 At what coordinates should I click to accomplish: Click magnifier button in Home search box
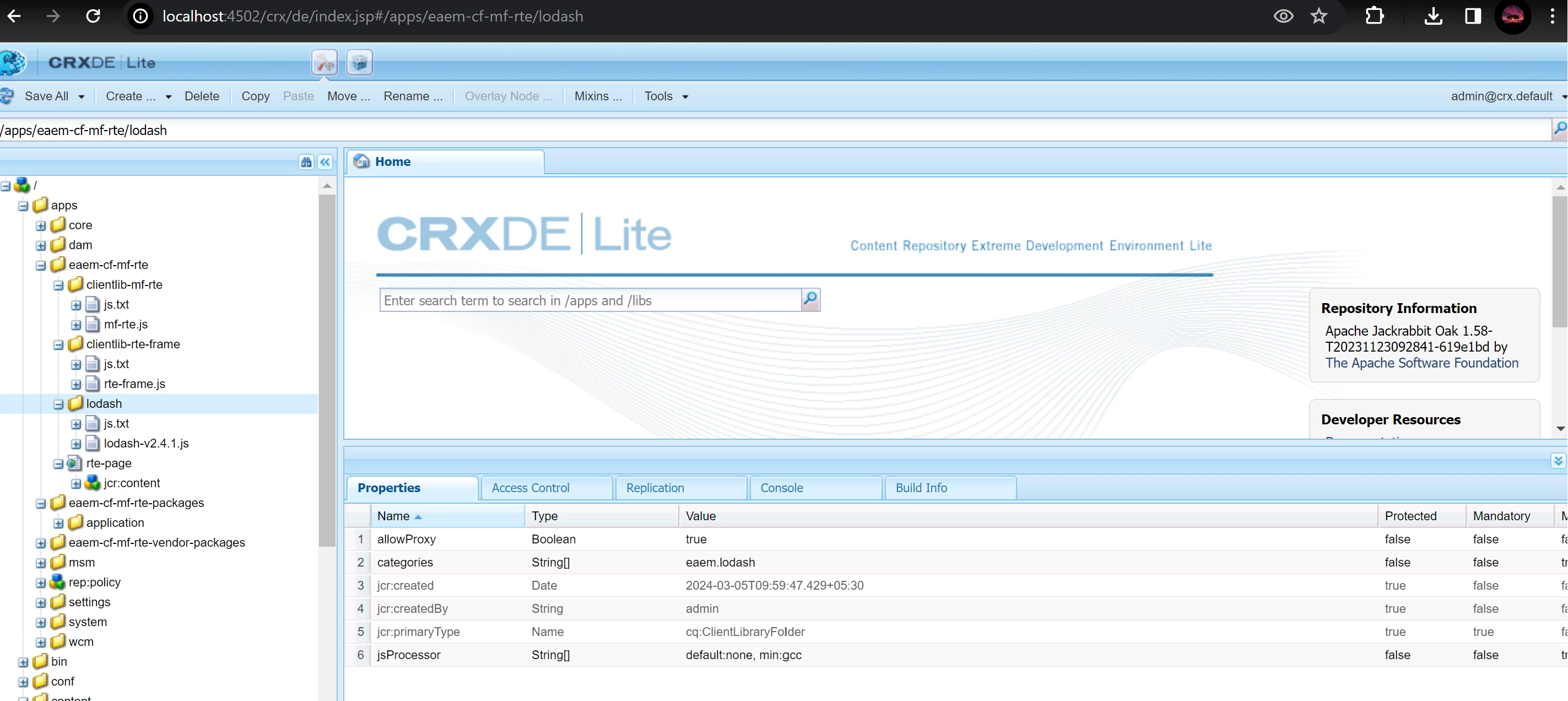(810, 300)
